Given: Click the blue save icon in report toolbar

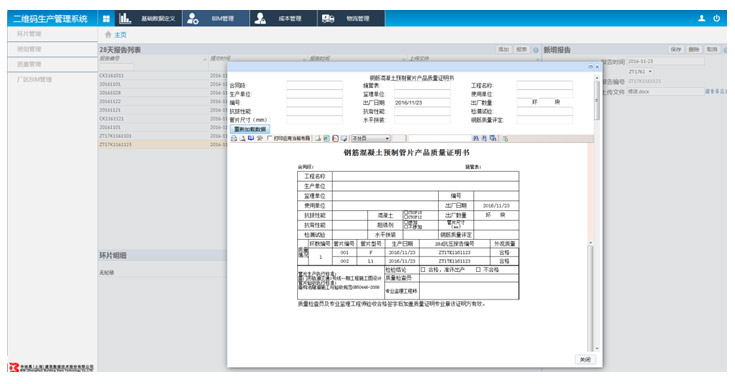Looking at the screenshot, I should pyautogui.click(x=251, y=138).
